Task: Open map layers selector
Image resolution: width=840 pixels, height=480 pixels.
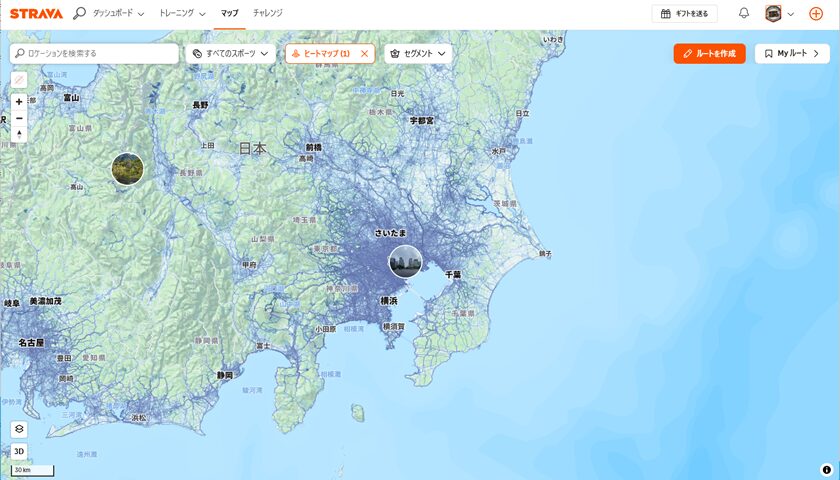Action: point(19,429)
